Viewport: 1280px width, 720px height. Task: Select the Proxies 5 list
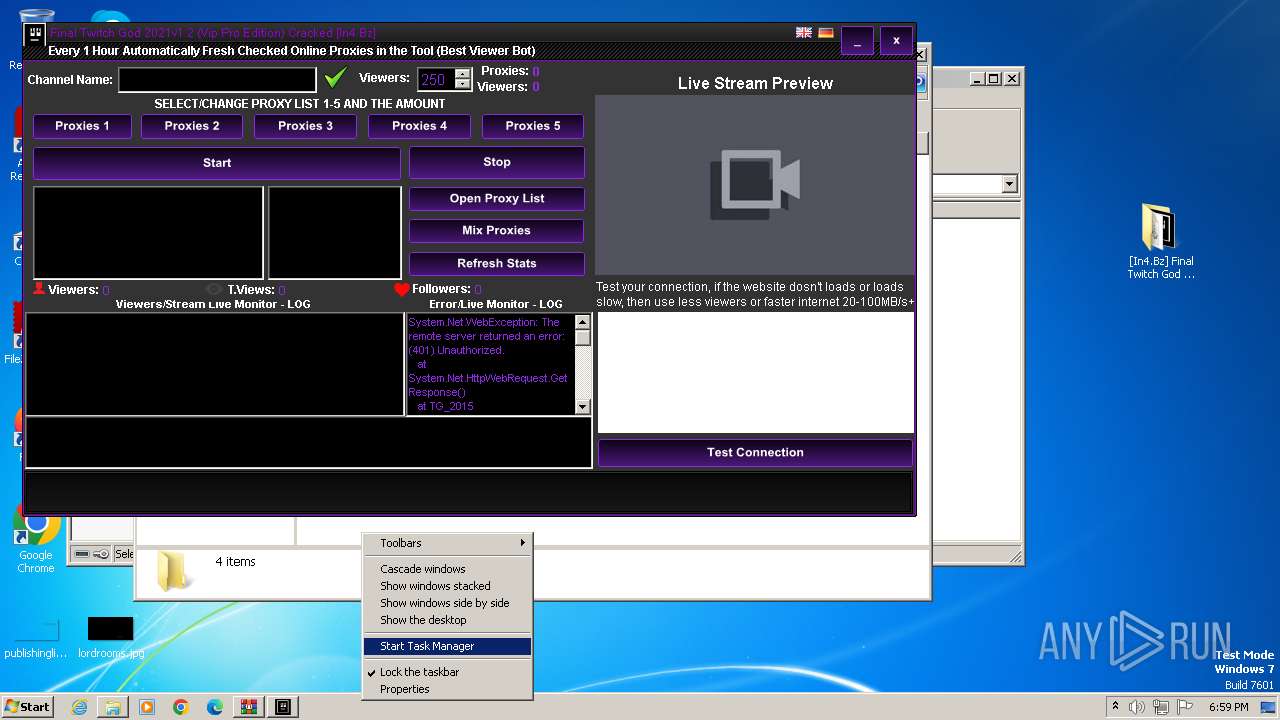pyautogui.click(x=533, y=126)
